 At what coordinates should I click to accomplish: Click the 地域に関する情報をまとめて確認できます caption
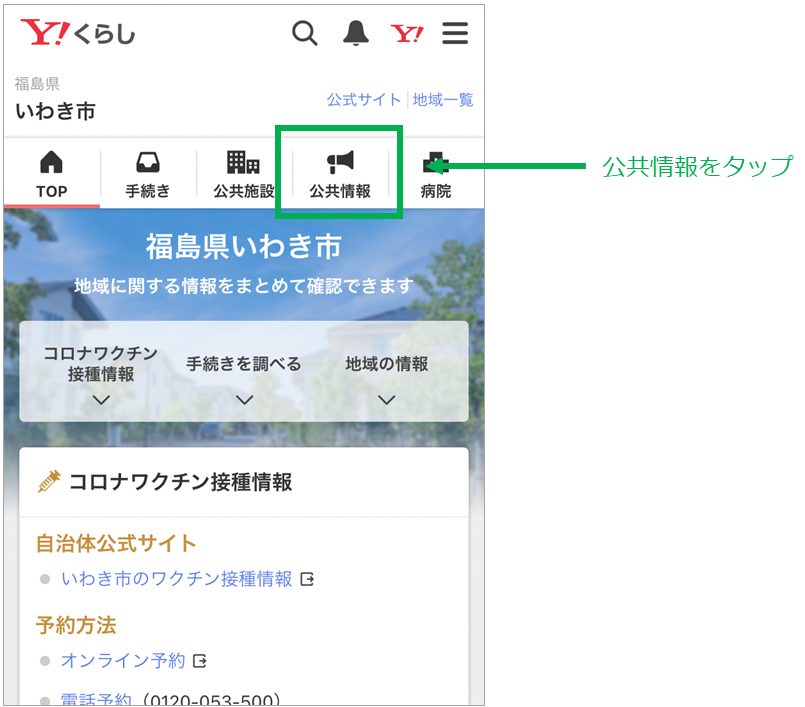pos(244,286)
